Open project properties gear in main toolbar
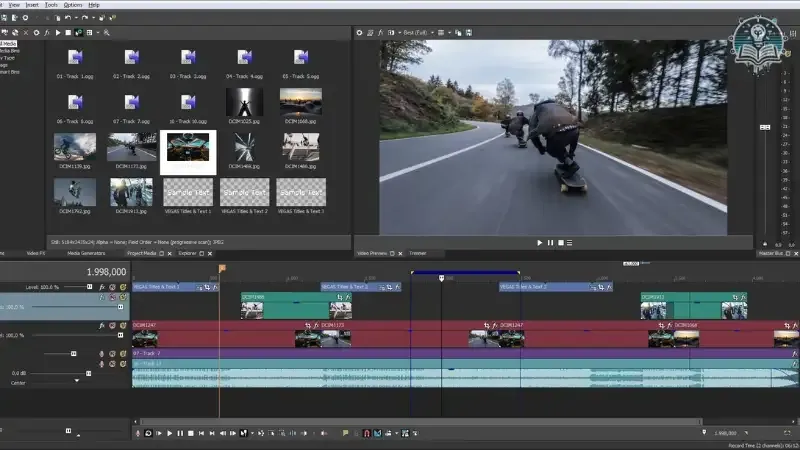 pyautogui.click(x=25, y=17)
